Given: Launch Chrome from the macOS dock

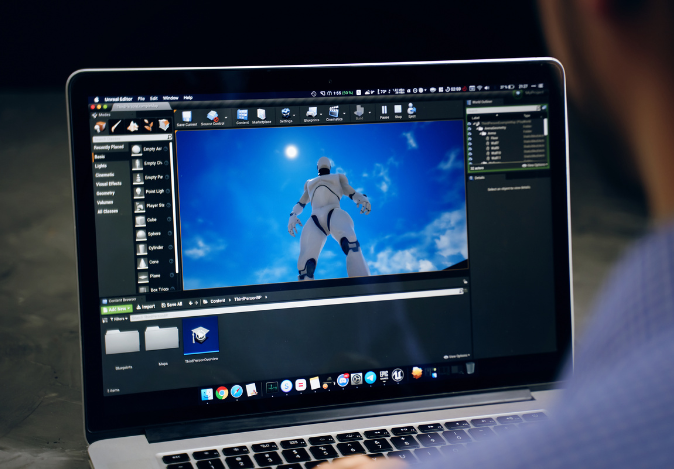Looking at the screenshot, I should pos(222,392).
